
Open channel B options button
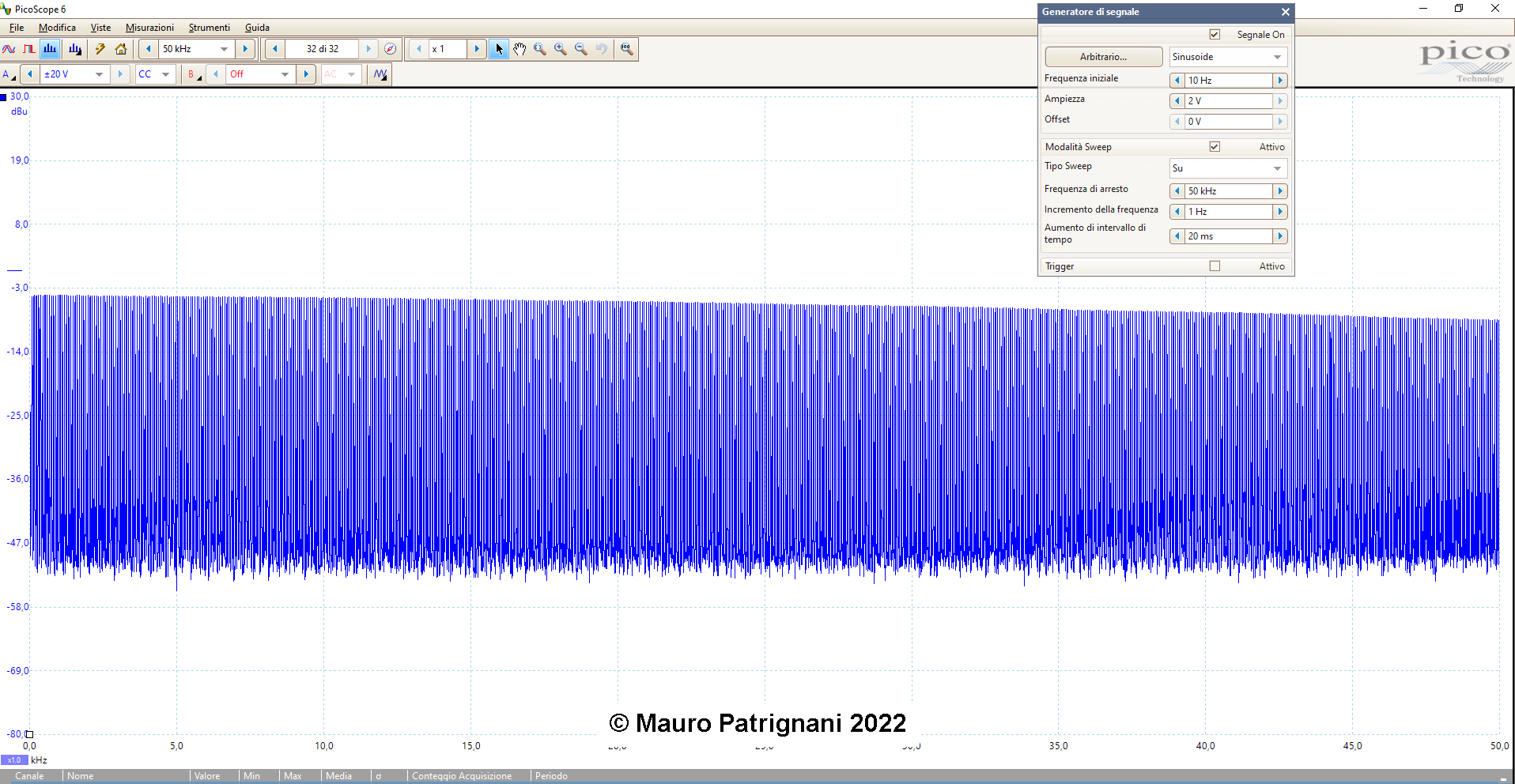click(193, 74)
